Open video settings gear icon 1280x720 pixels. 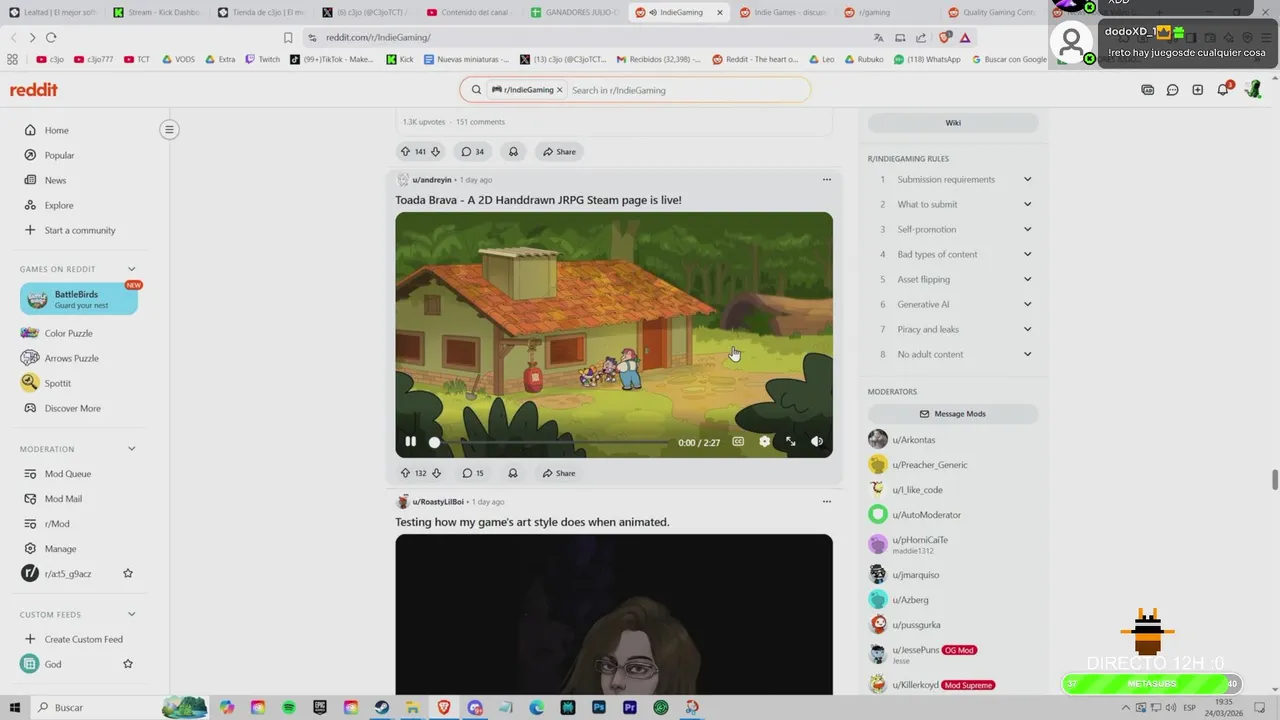765,442
